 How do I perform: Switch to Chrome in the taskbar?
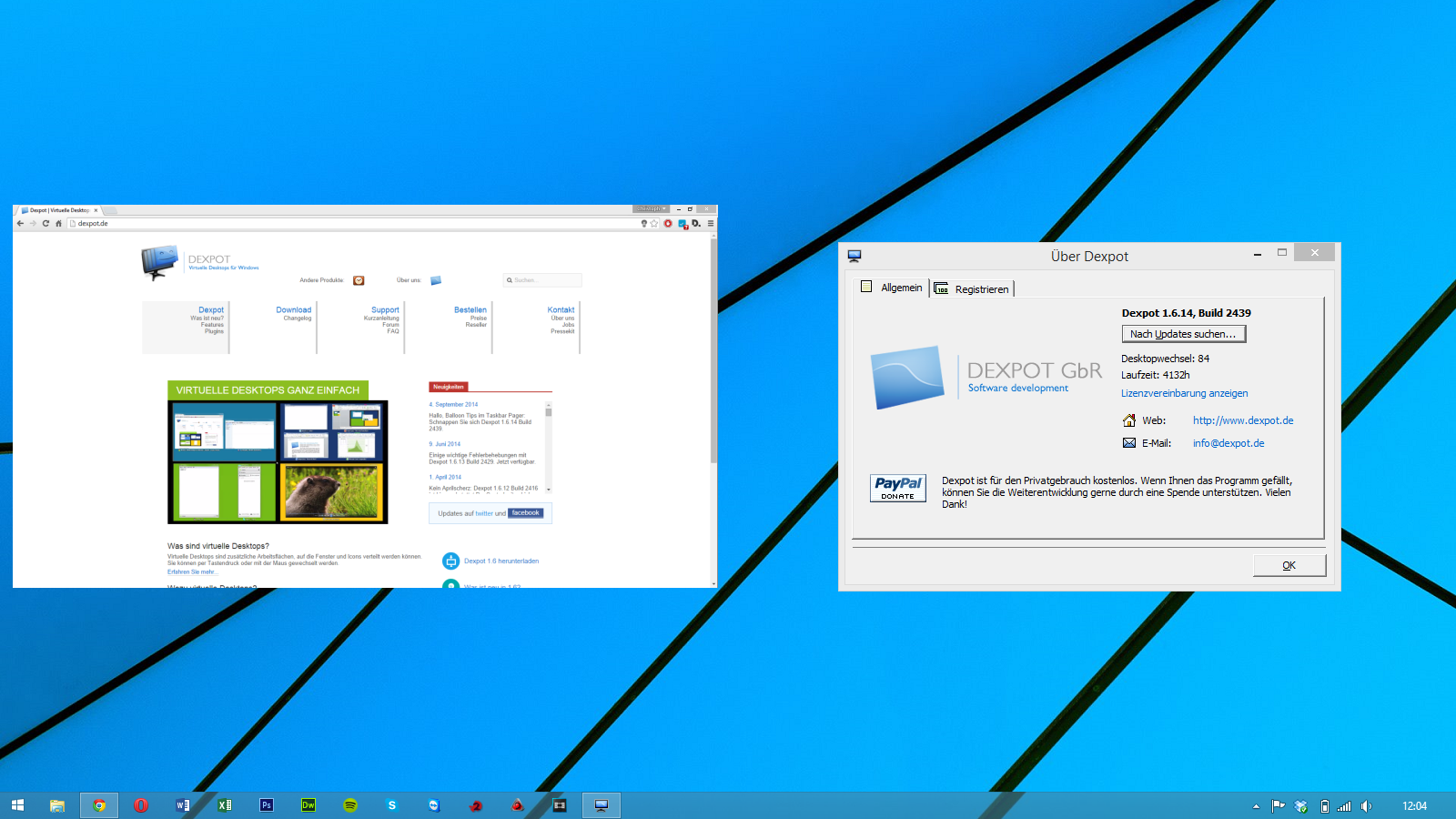[99, 805]
